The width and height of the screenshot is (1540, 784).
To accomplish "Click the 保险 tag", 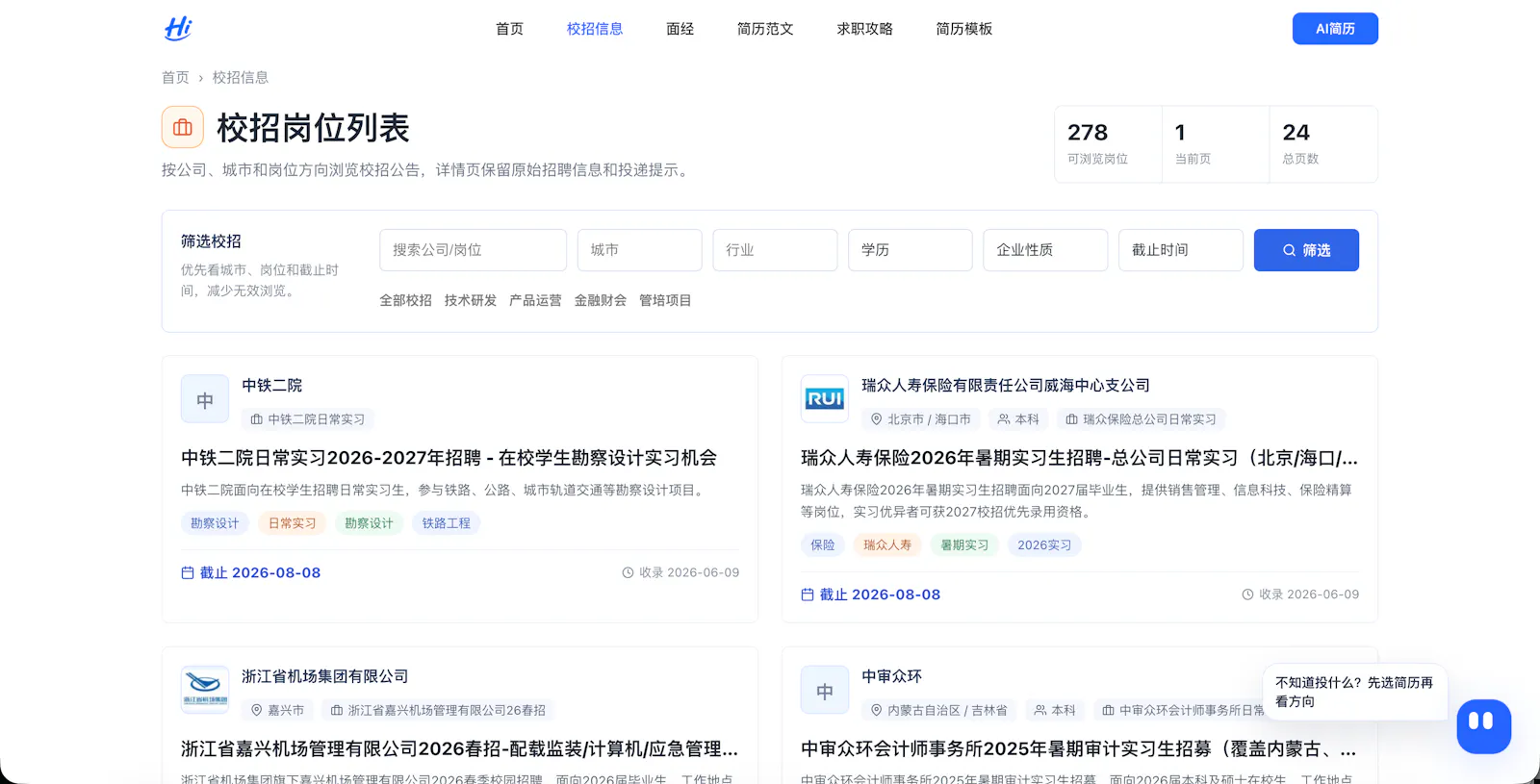I will point(823,545).
